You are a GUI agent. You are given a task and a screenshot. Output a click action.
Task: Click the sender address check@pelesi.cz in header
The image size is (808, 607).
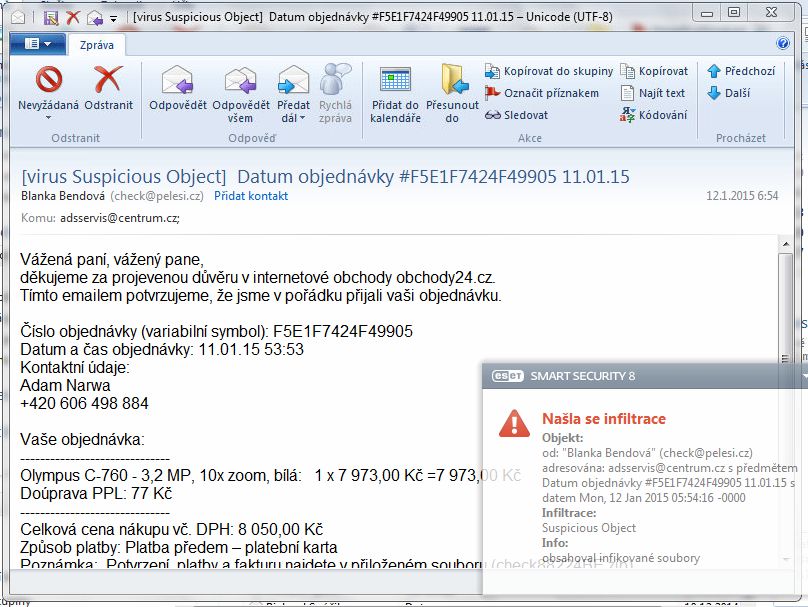pos(157,196)
